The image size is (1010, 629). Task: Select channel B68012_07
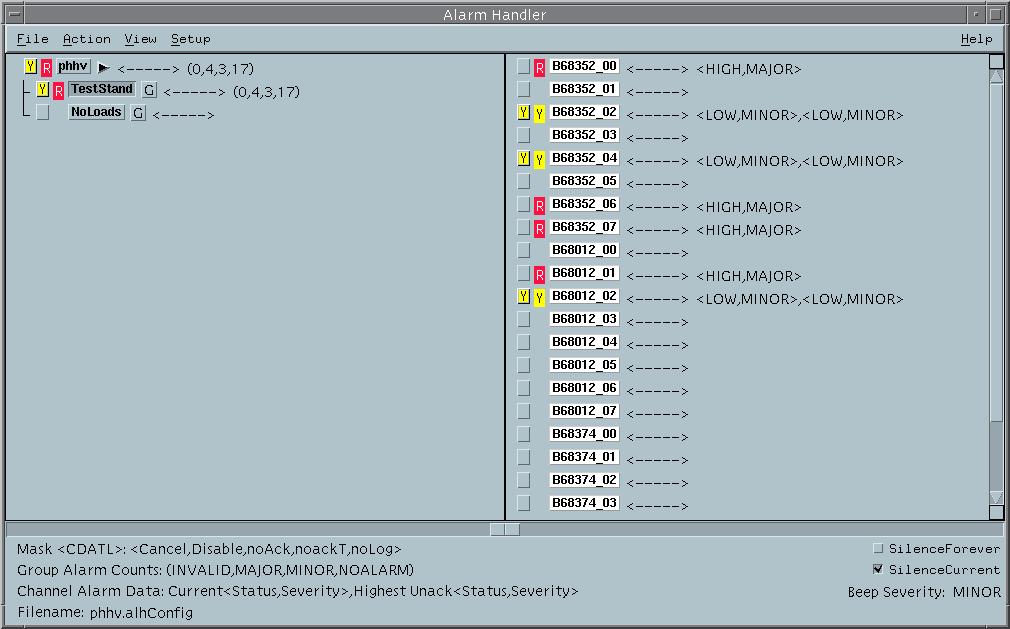tap(584, 411)
